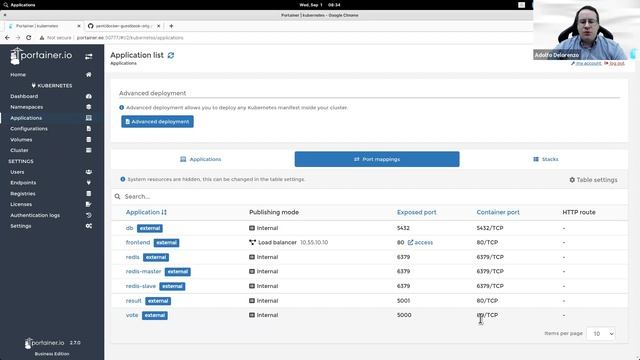Open Dashboard in the sidebar
The height and width of the screenshot is (360, 640).
coord(24,96)
